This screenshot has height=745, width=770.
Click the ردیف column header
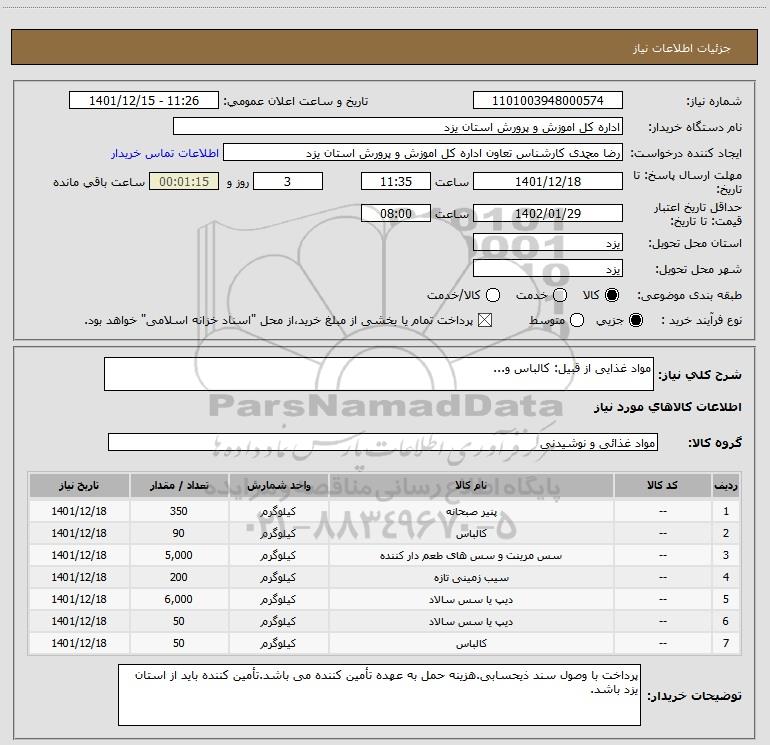726,486
